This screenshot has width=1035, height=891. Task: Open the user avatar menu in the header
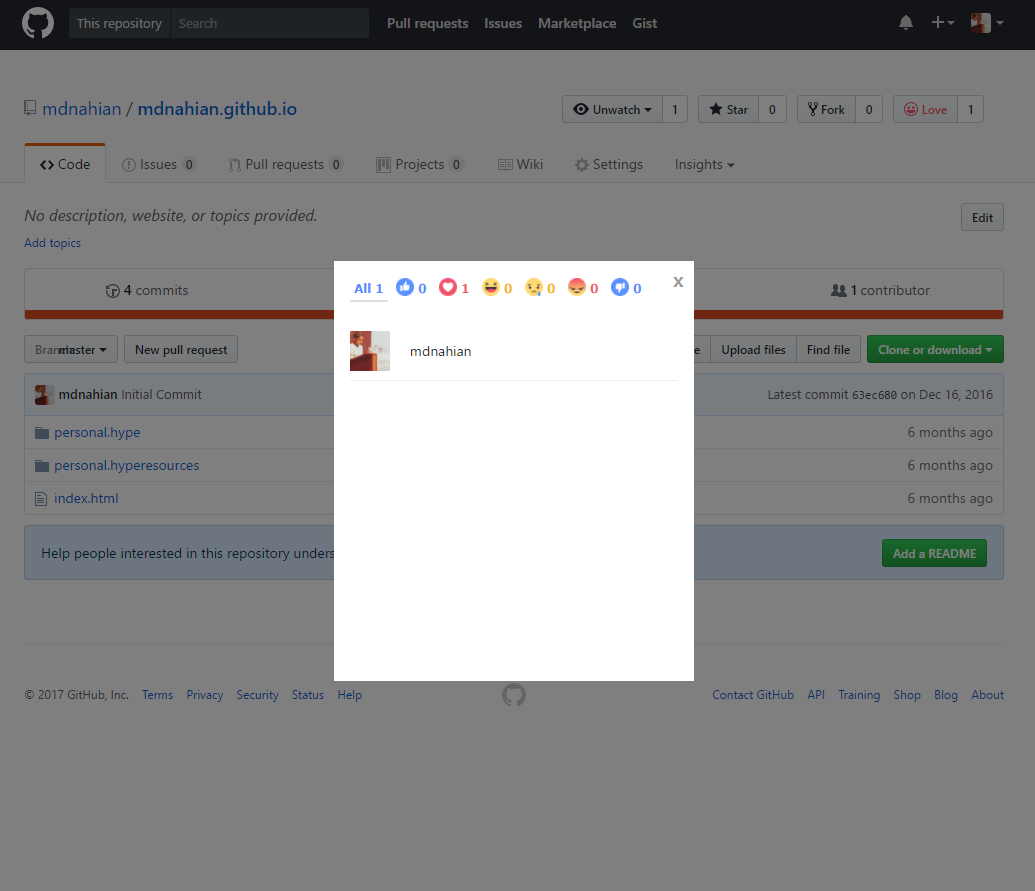(x=987, y=23)
